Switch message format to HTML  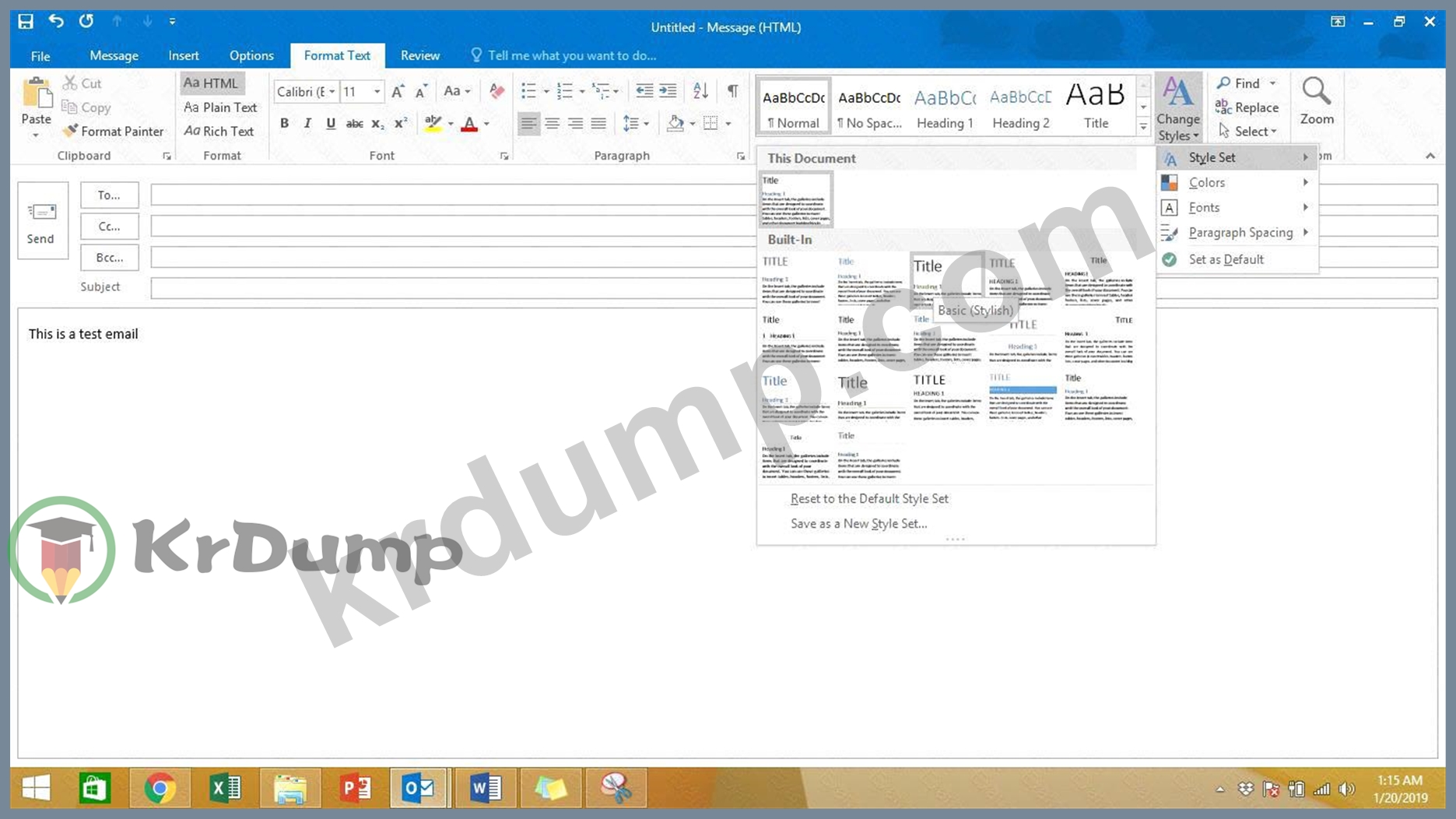(212, 83)
